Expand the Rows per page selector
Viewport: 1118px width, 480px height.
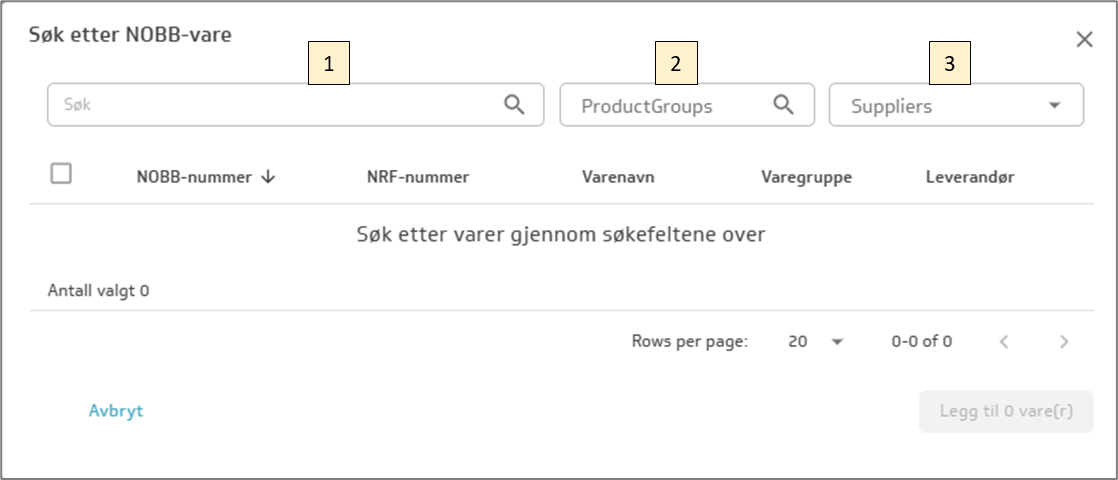816,342
